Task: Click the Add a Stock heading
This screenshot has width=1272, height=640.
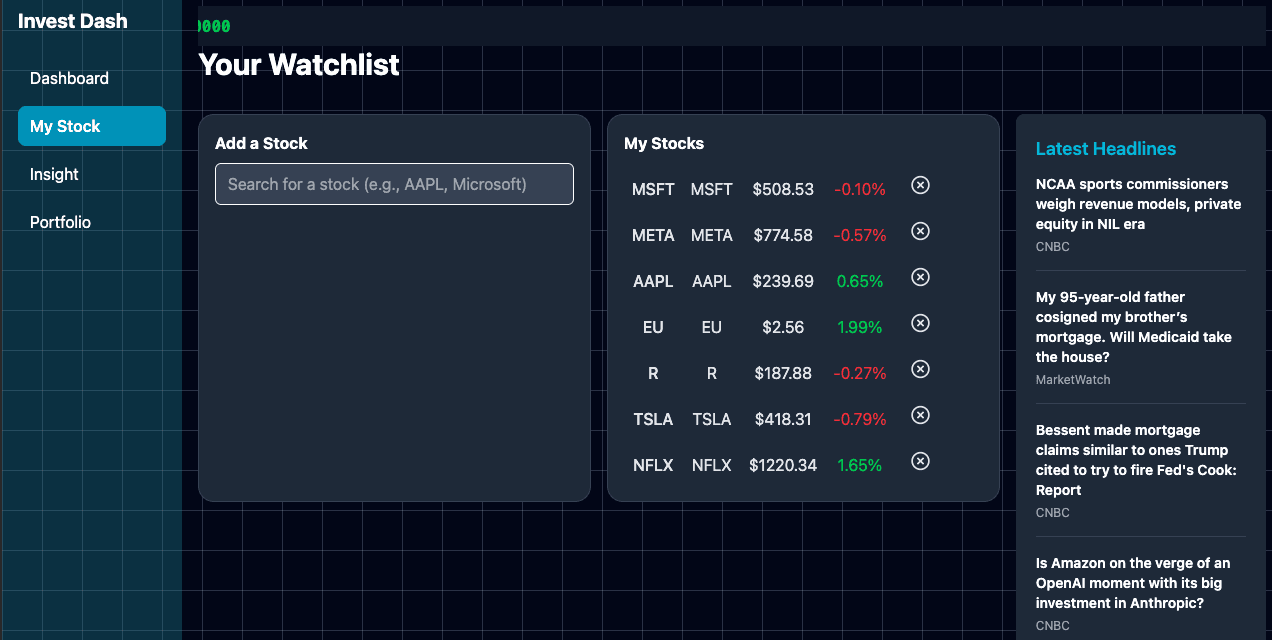Action: point(261,143)
